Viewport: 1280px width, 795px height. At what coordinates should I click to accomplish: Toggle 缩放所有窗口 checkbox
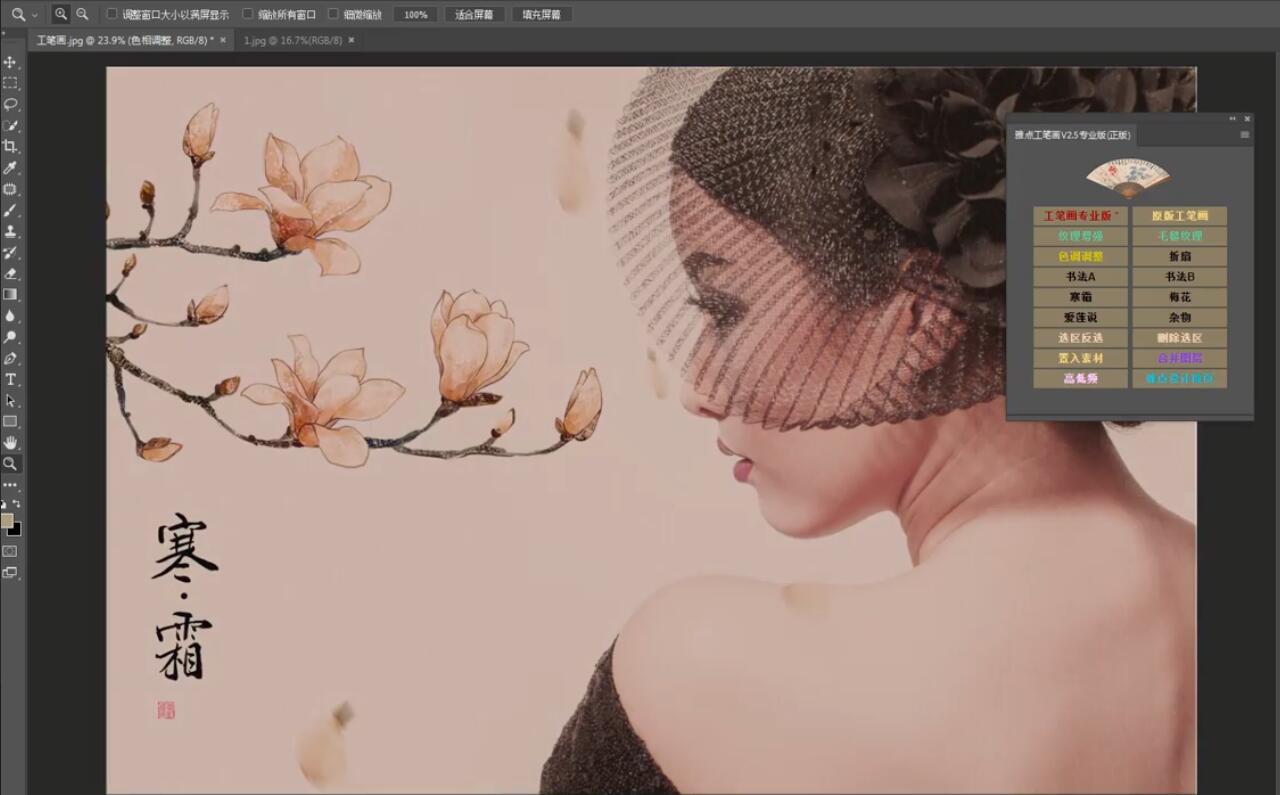(248, 14)
